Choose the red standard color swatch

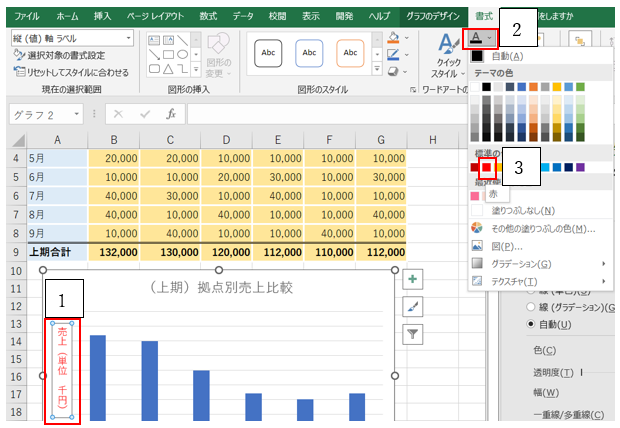[489, 167]
